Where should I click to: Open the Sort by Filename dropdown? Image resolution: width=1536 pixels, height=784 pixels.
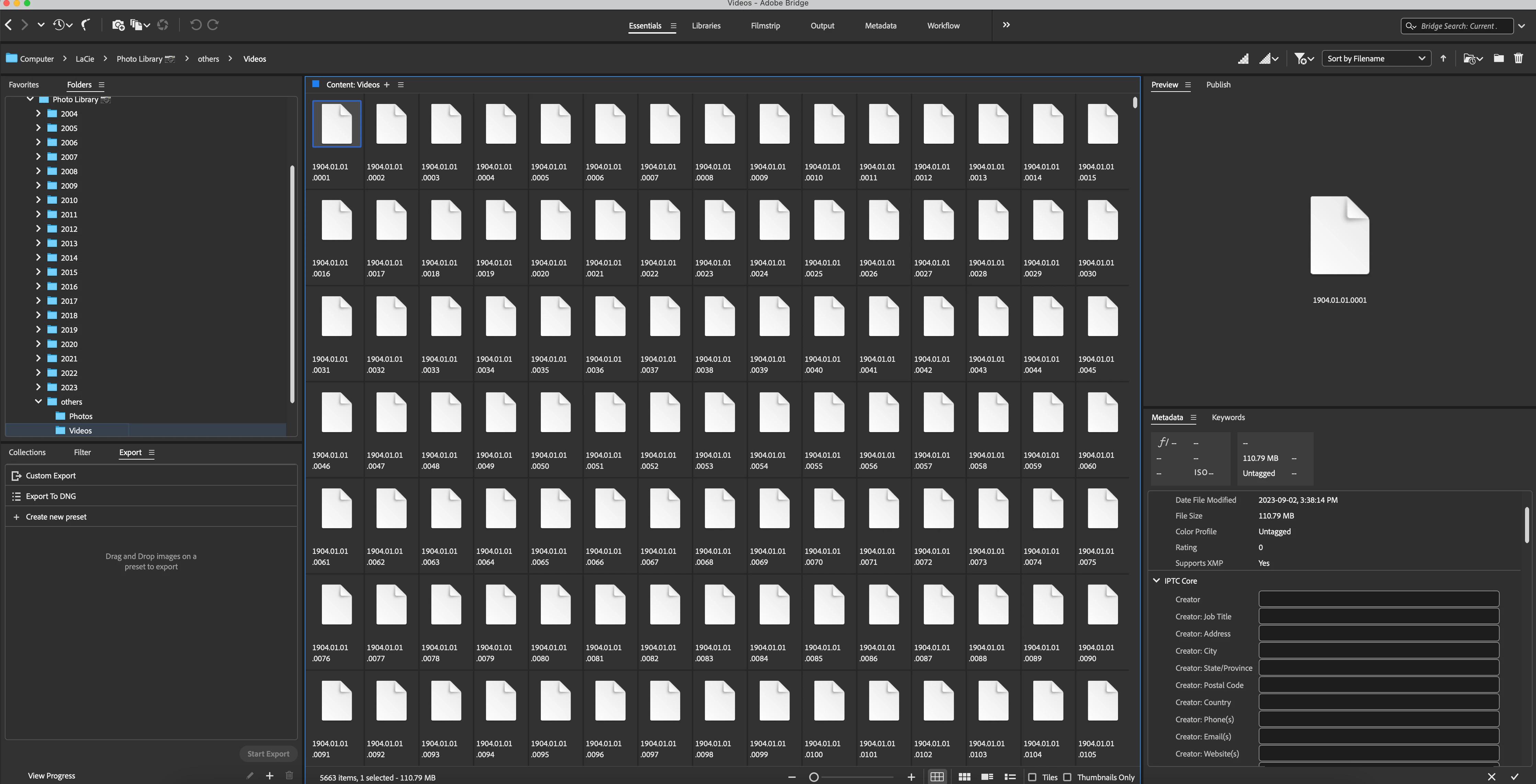pos(1376,58)
